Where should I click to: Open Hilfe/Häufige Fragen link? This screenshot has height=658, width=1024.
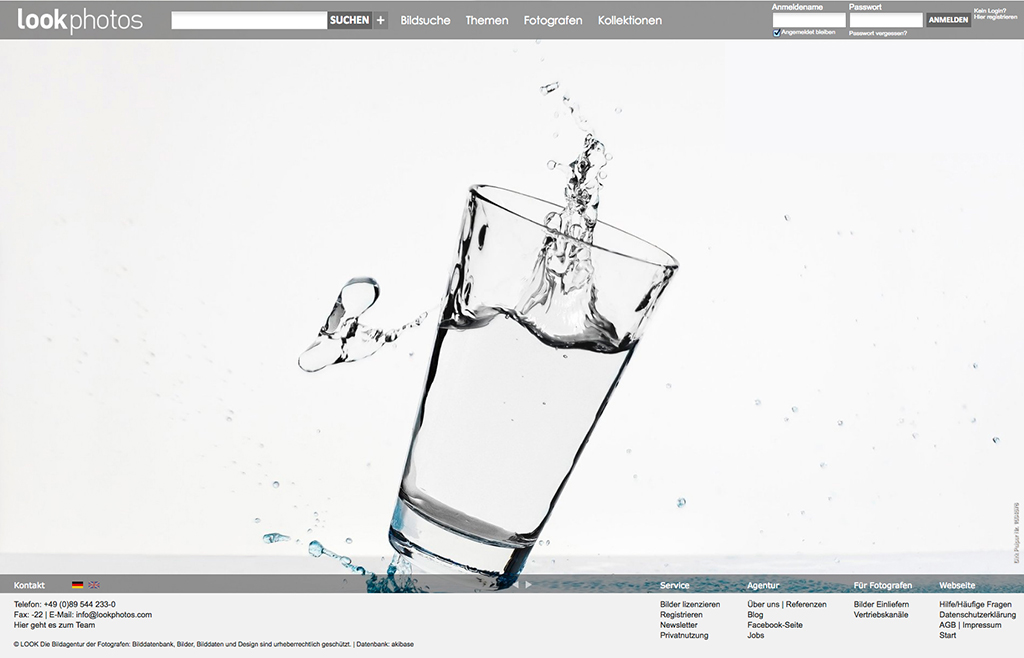click(975, 604)
